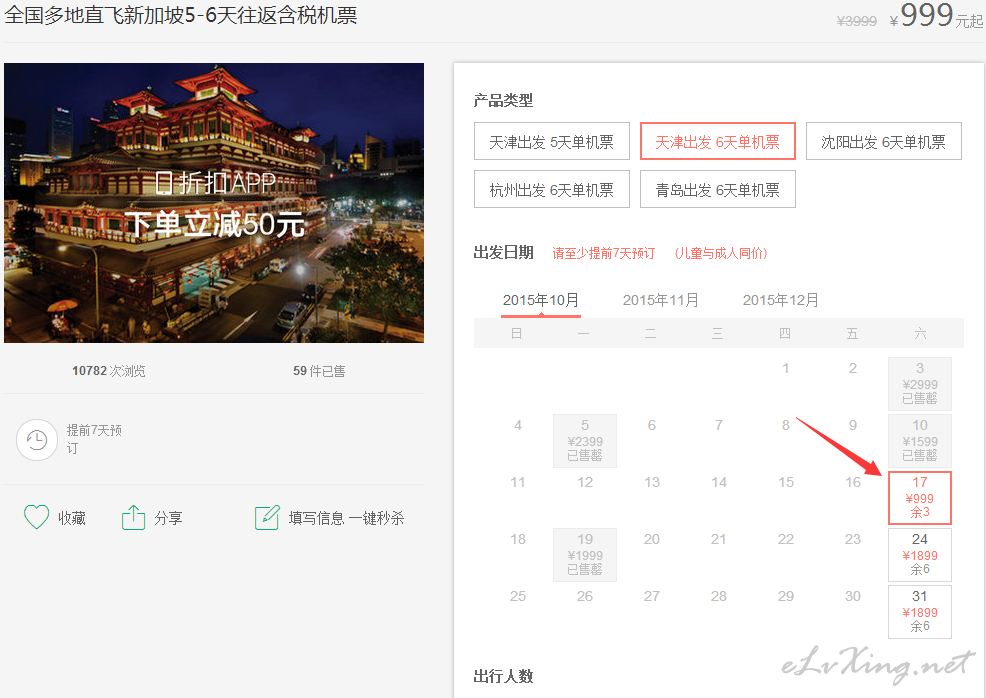Click calendar date 12

click(x=585, y=482)
